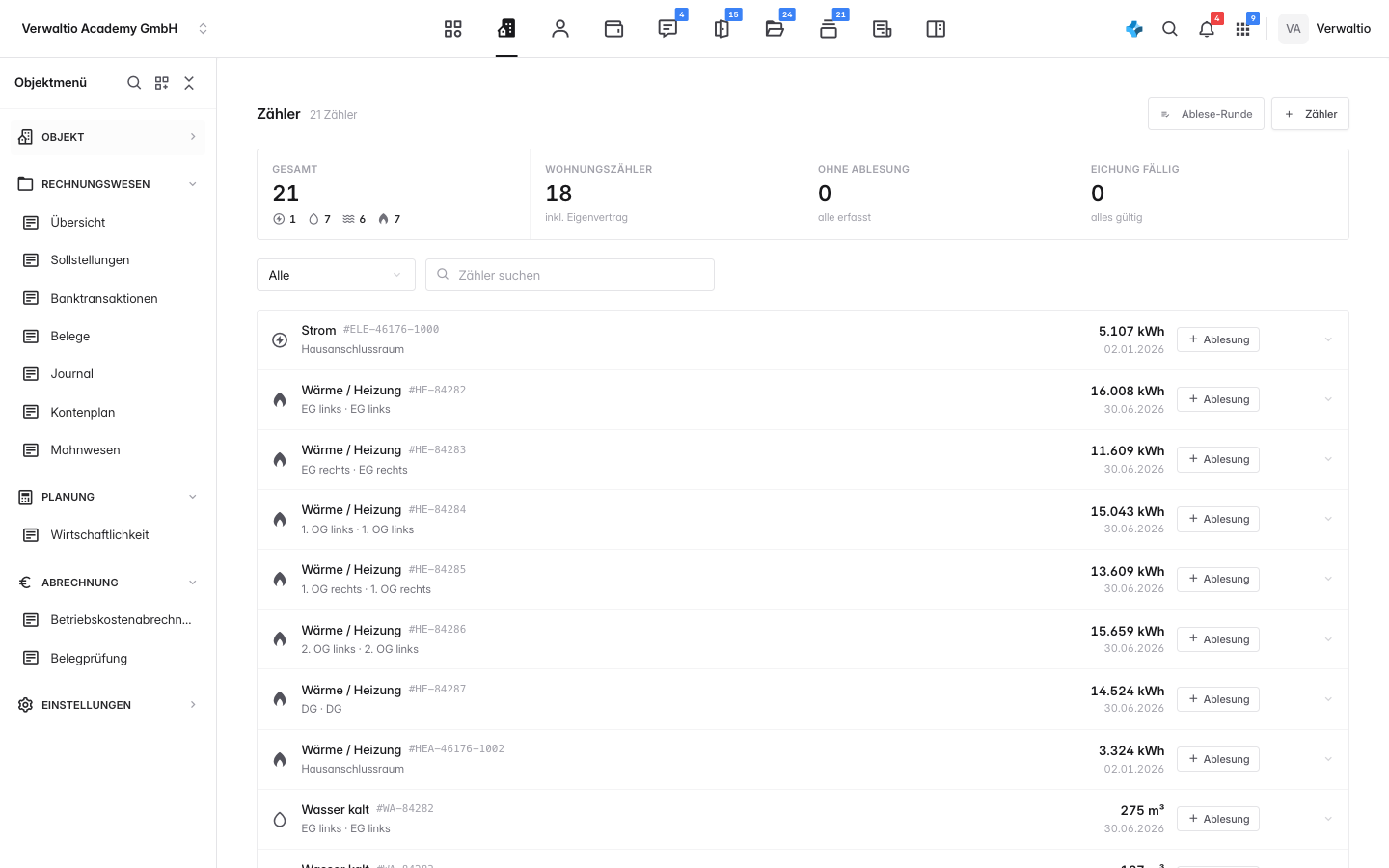Add Ablesung for Strom meter
The height and width of the screenshot is (868, 1389).
pos(1218,339)
